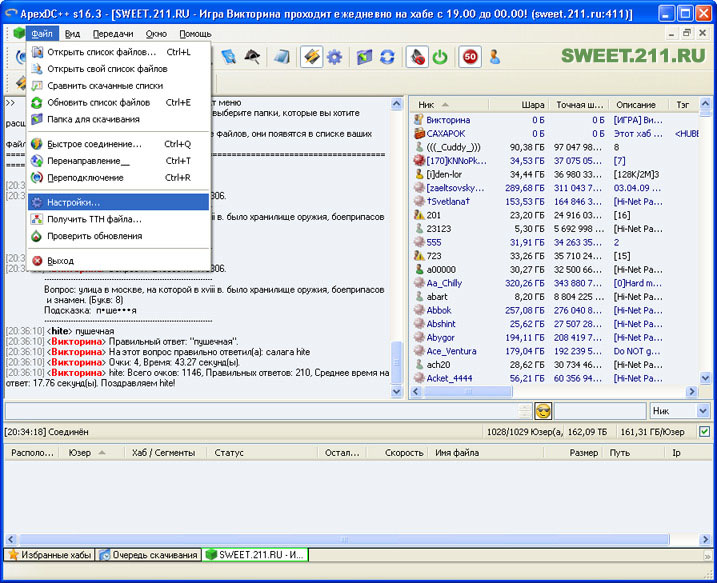The width and height of the screenshot is (717, 583).
Task: Choose Проверить обновления menu item
Action: 119,236
